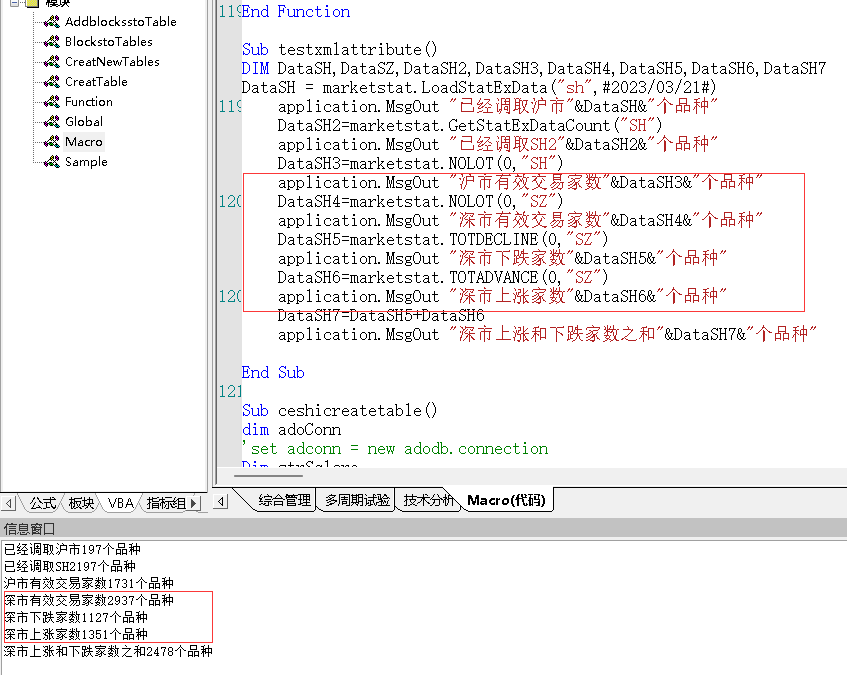Collapse the 模块 folder tree node
847x675 pixels.
pyautogui.click(x=15, y=3)
